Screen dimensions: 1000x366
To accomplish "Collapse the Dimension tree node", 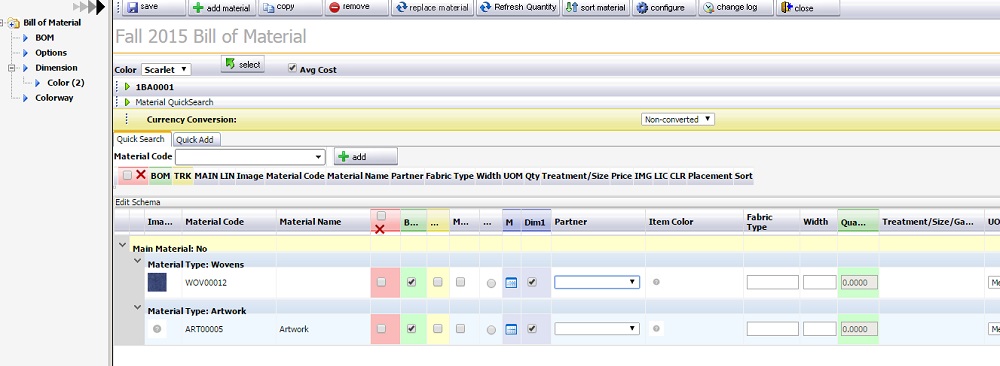I will (x=11, y=68).
